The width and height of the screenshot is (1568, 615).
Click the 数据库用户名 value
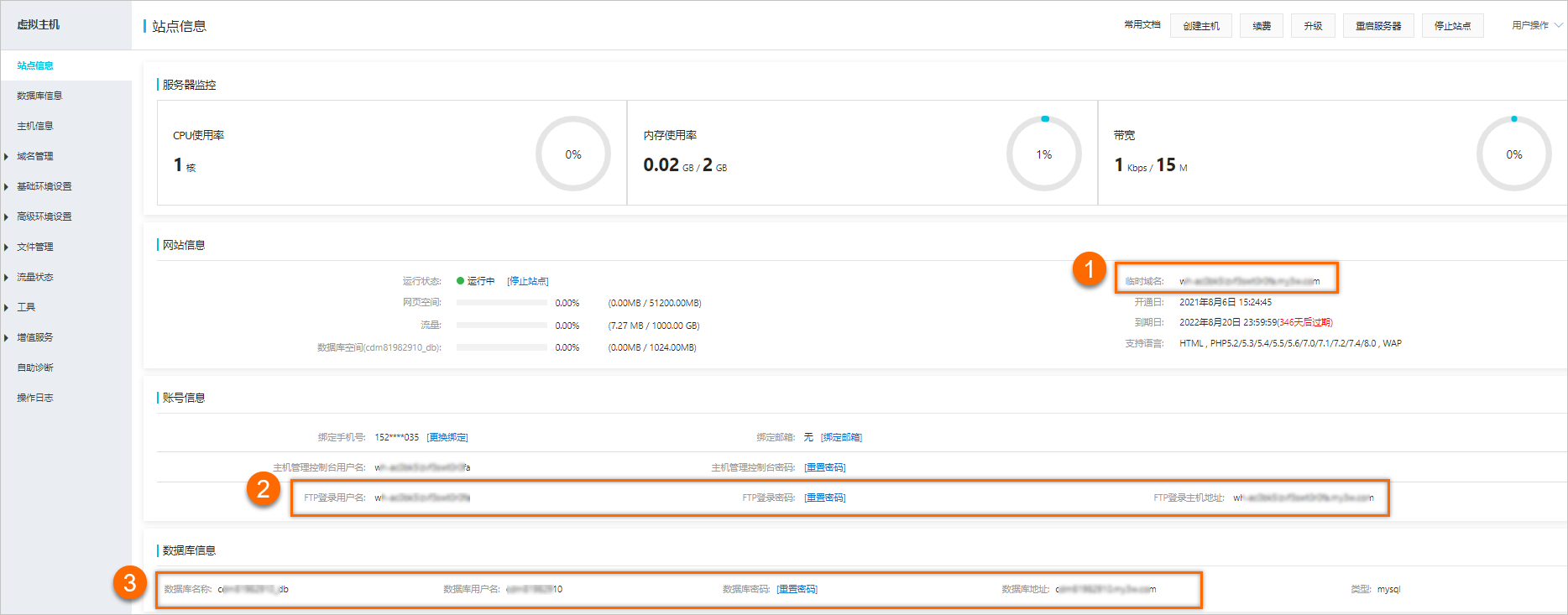pos(535,589)
